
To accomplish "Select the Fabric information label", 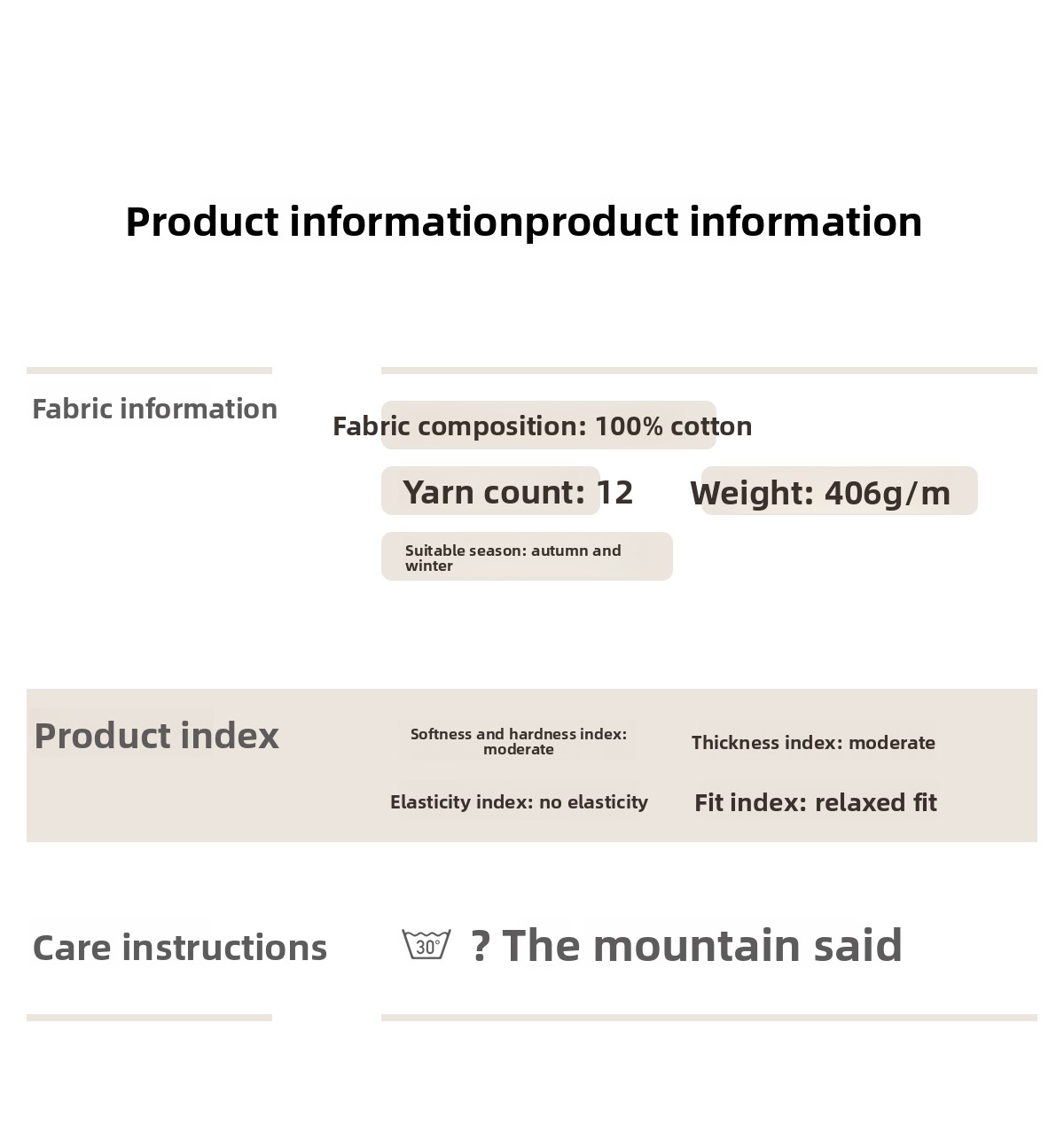I will 154,409.
